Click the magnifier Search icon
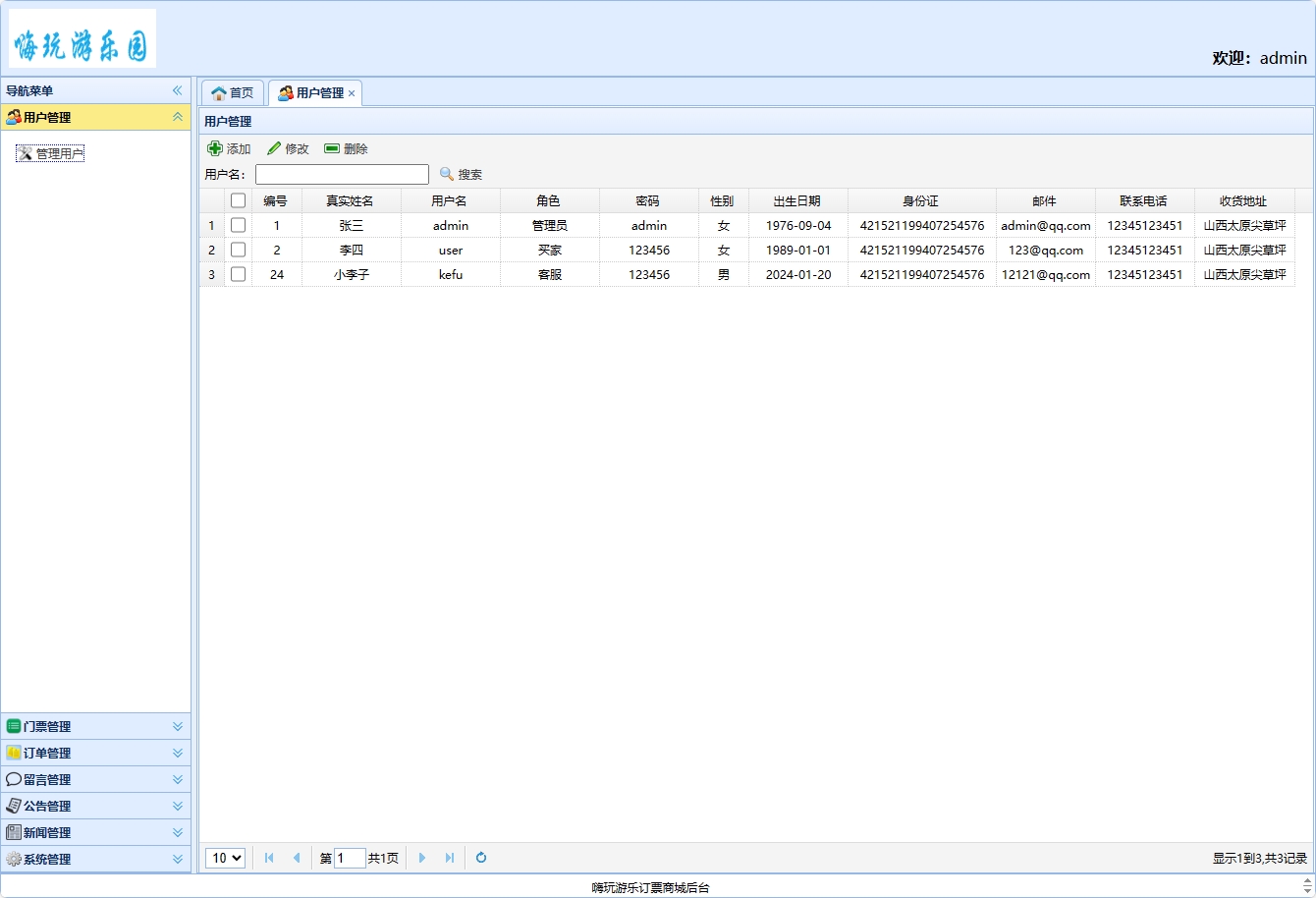The width and height of the screenshot is (1316, 898). [447, 174]
